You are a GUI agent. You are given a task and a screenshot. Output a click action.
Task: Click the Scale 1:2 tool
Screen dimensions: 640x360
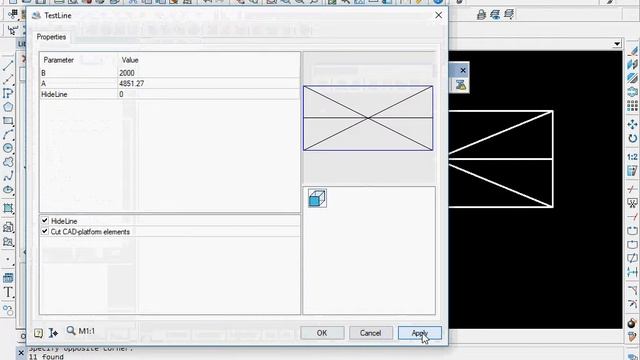click(x=632, y=157)
